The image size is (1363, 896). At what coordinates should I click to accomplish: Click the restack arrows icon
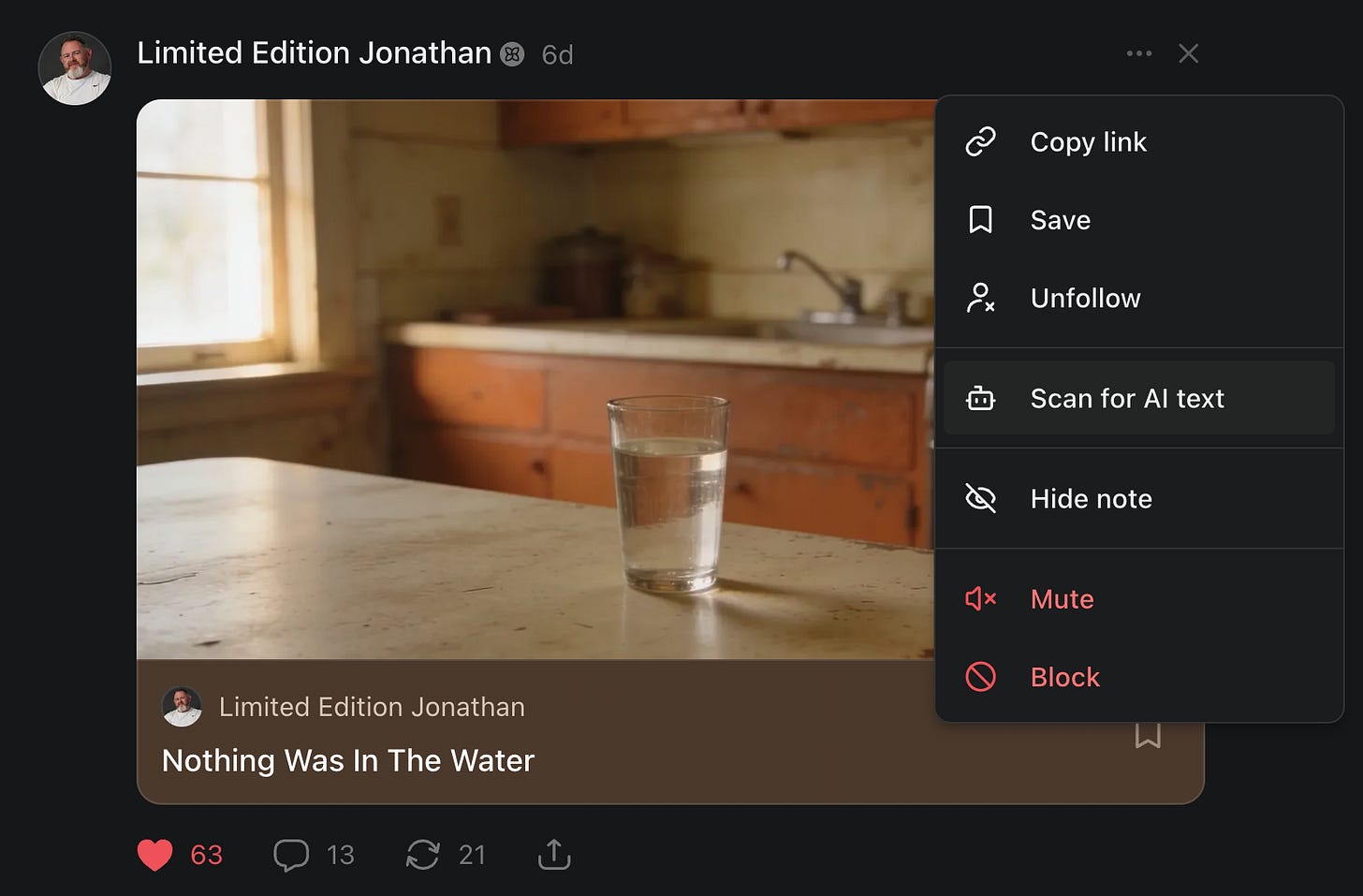tap(423, 855)
